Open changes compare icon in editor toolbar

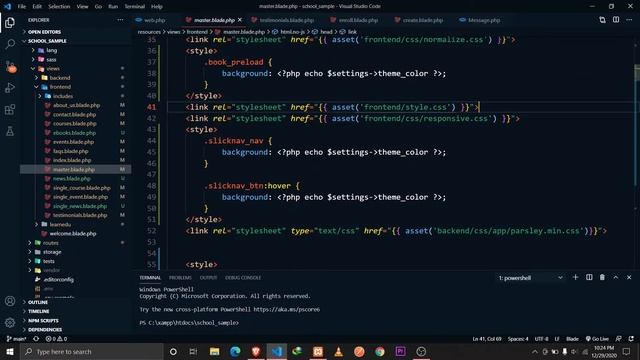[602, 20]
